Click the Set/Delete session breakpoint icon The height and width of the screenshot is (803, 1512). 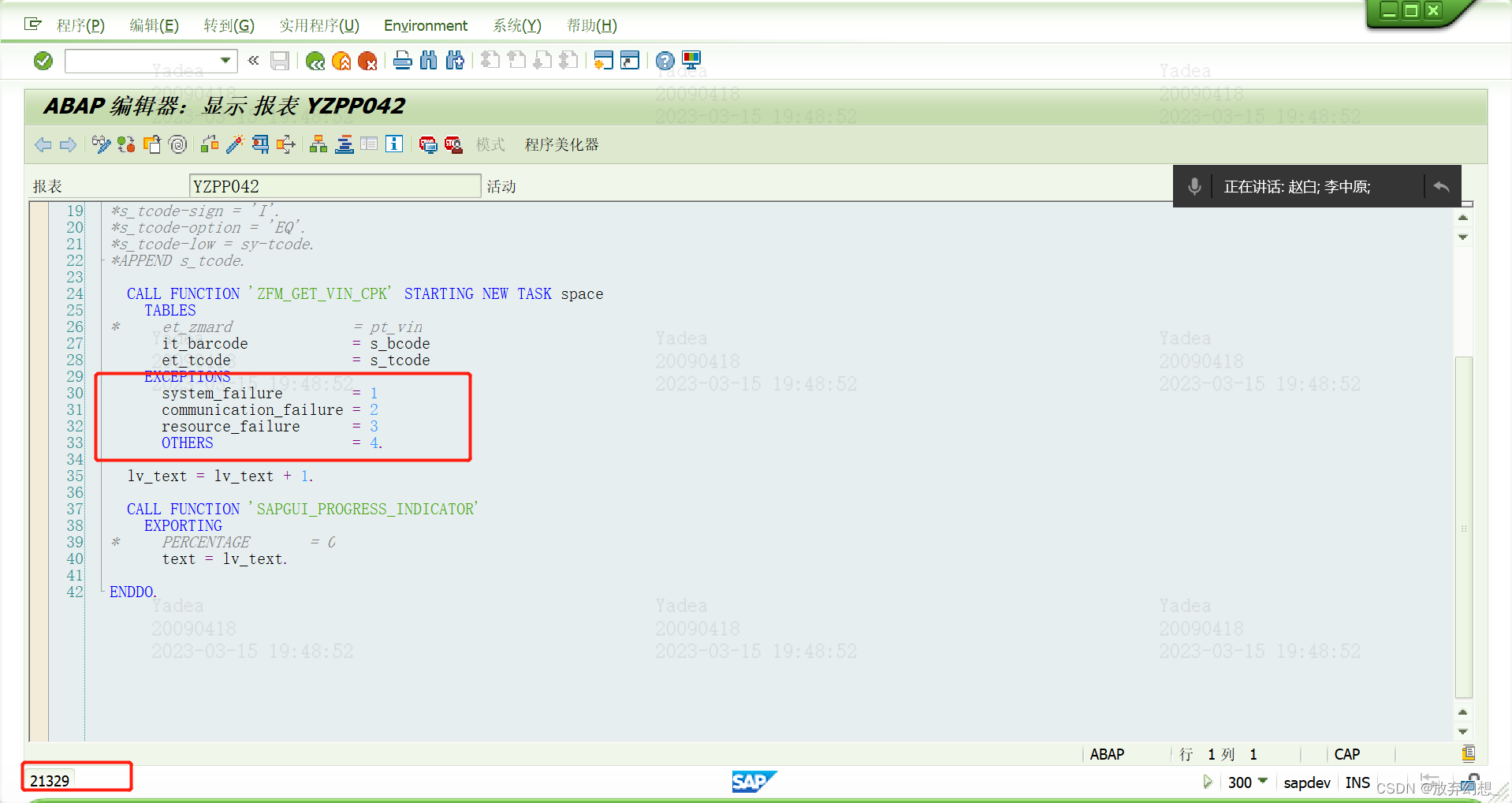[x=427, y=144]
